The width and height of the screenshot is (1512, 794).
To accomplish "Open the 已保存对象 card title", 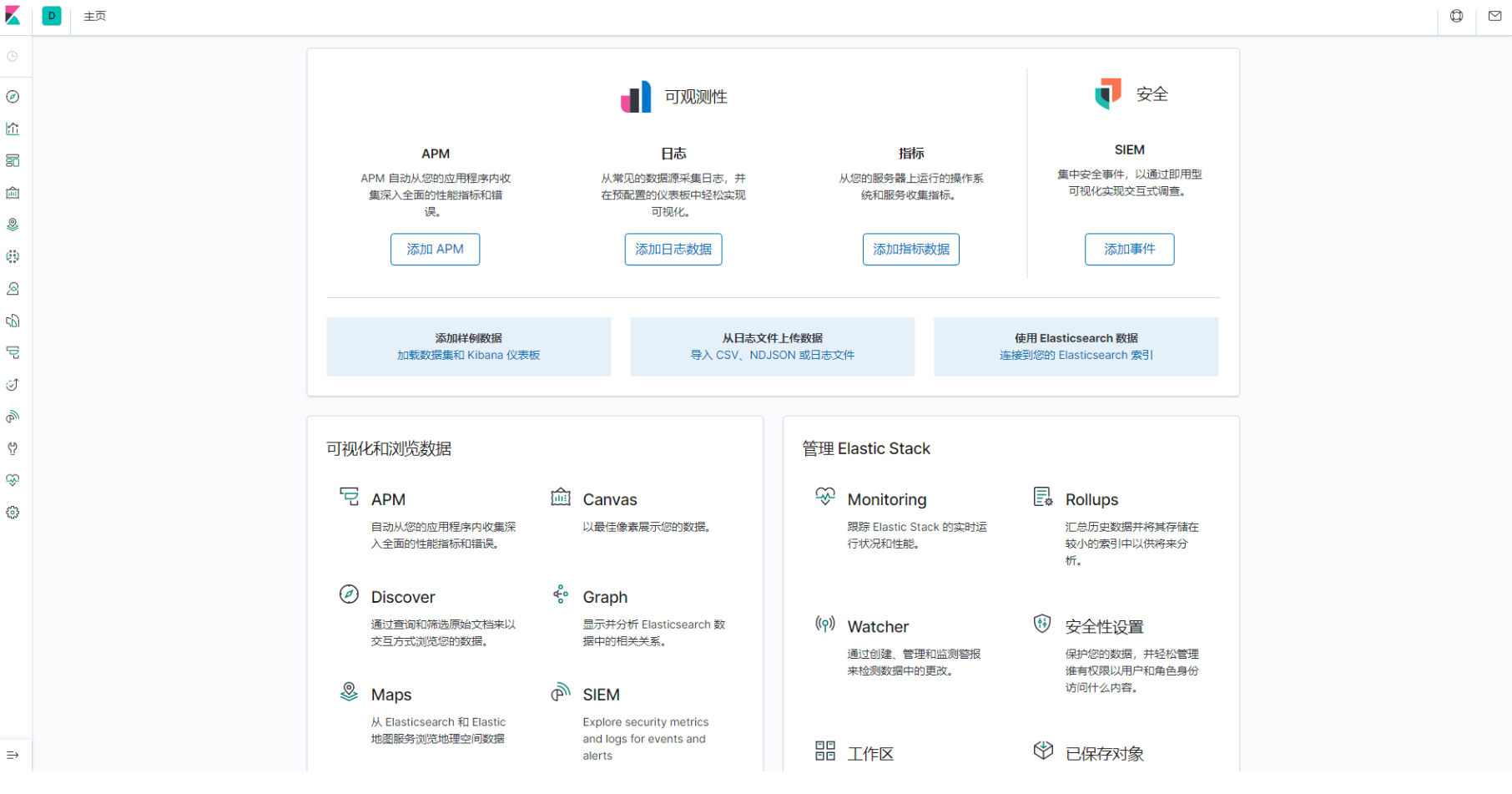I will tap(1104, 754).
